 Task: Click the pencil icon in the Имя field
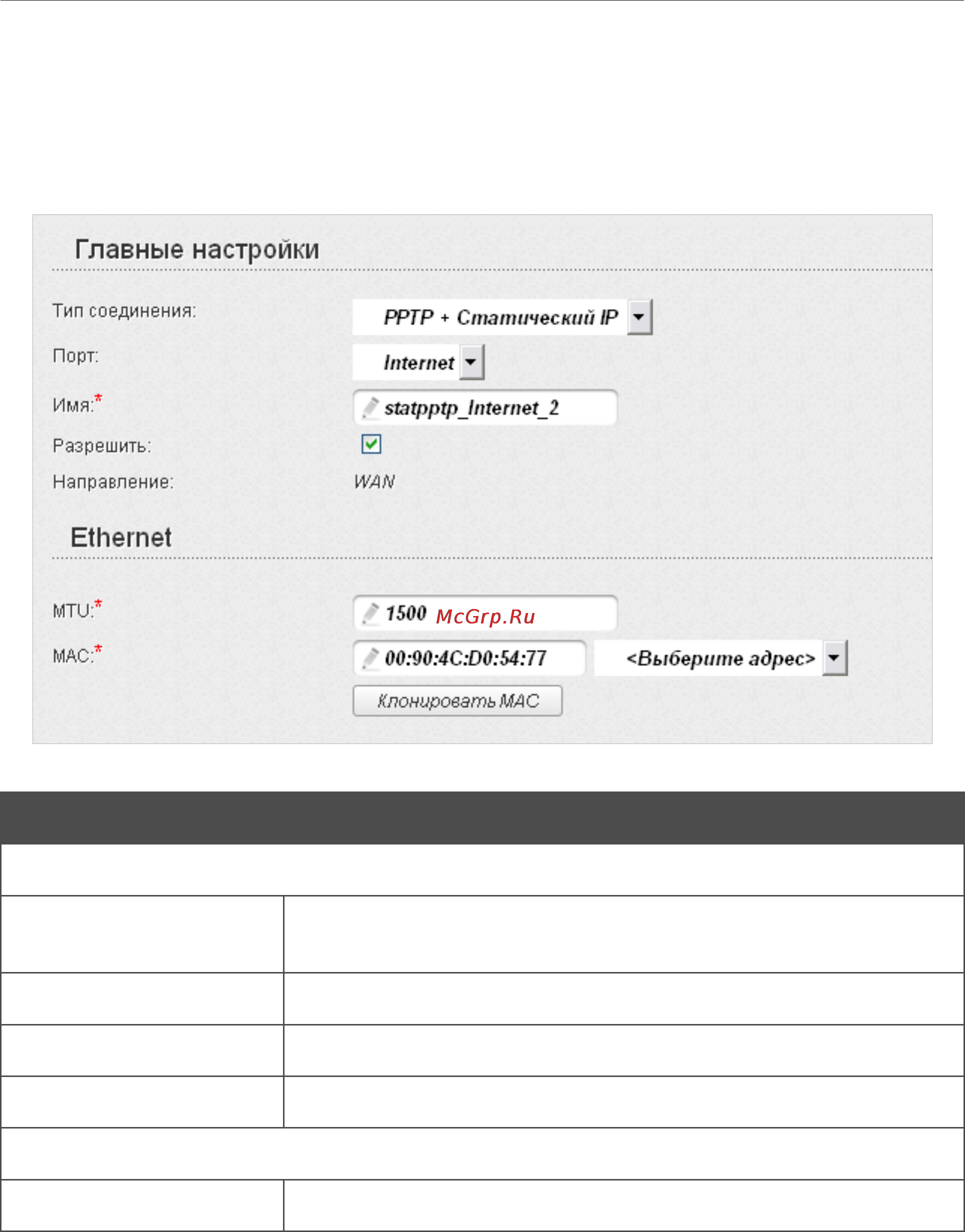[x=370, y=408]
